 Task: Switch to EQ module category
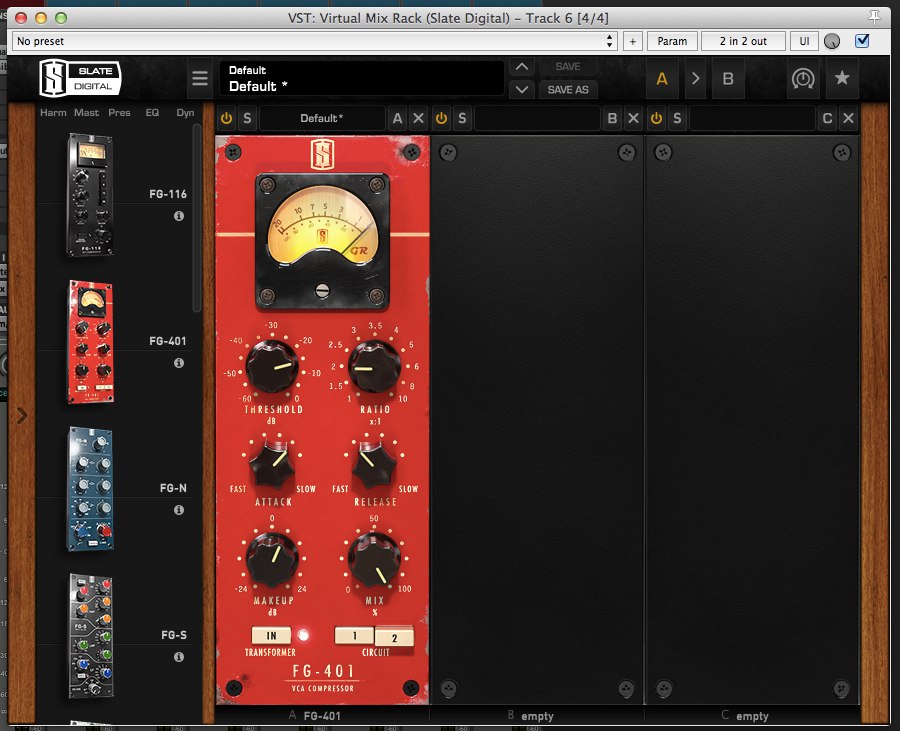point(152,112)
